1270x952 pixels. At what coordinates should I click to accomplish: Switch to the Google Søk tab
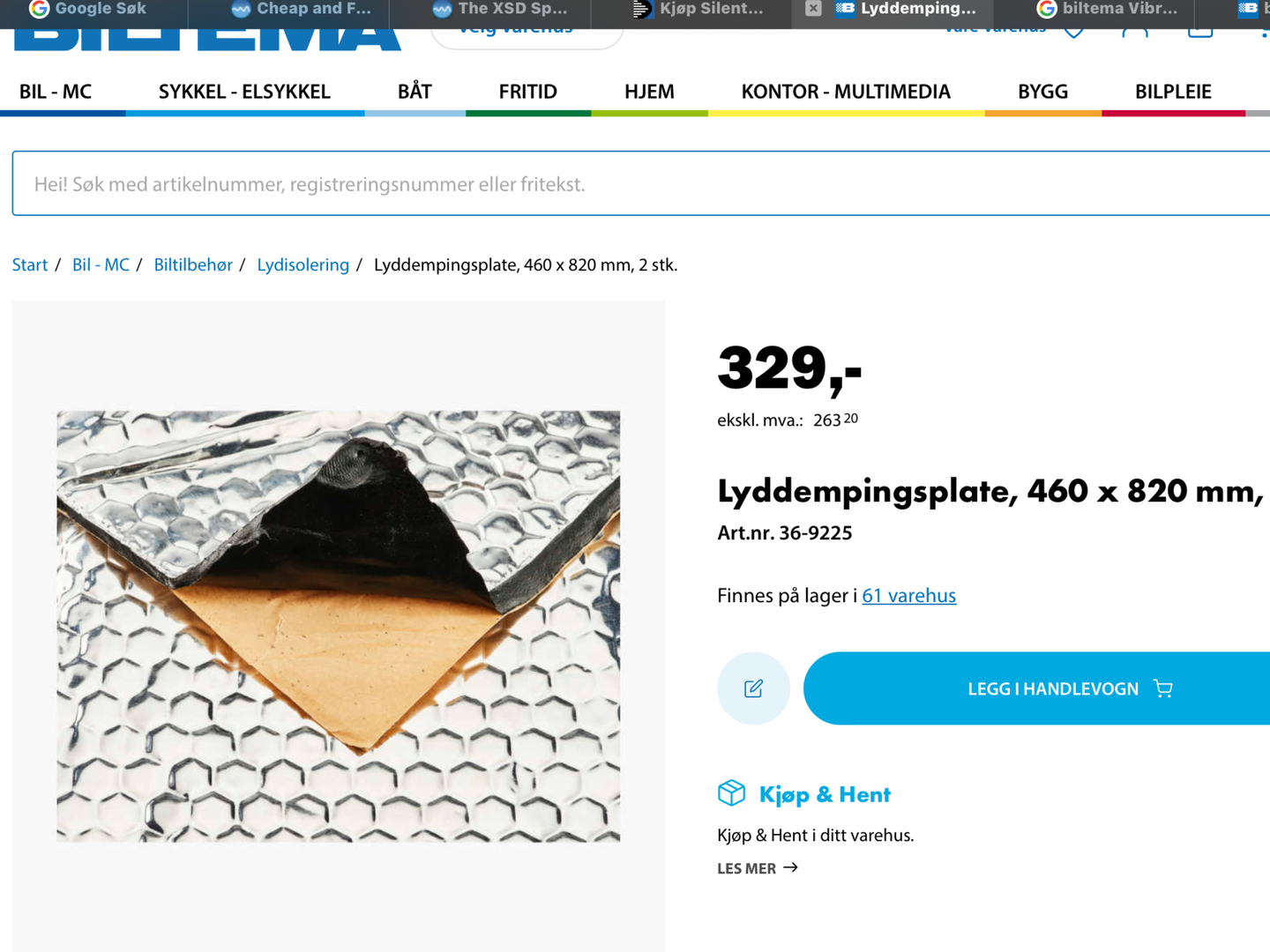point(88,10)
